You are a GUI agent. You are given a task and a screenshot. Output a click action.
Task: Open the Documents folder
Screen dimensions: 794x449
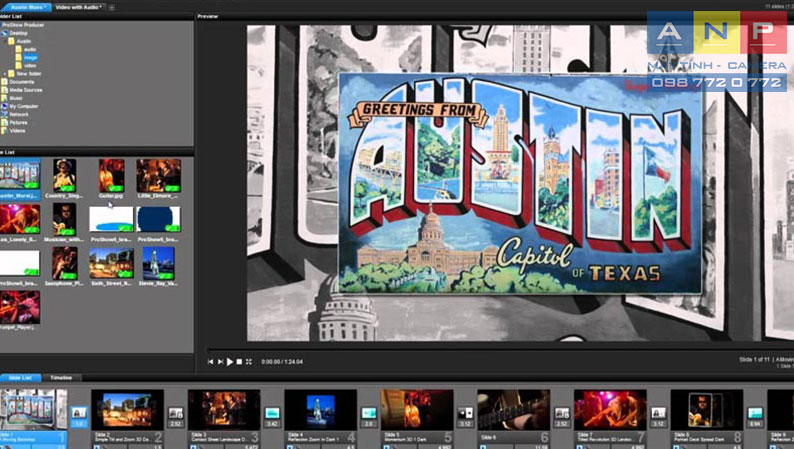tap(18, 82)
